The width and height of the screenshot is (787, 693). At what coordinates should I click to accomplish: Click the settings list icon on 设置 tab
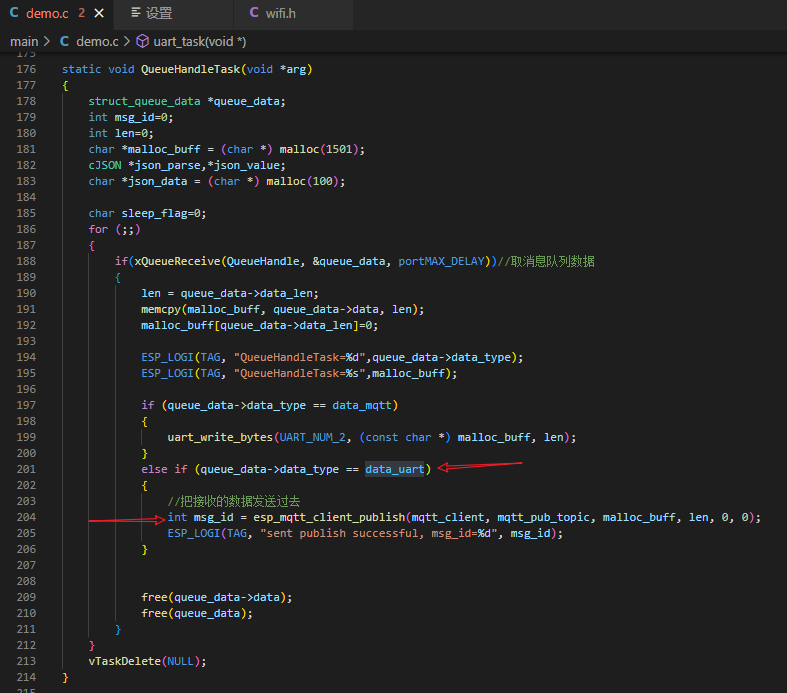[136, 13]
